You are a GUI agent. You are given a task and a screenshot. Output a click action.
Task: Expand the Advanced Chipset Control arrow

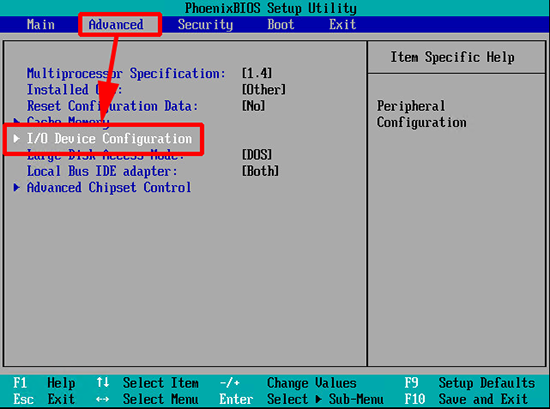[16, 187]
